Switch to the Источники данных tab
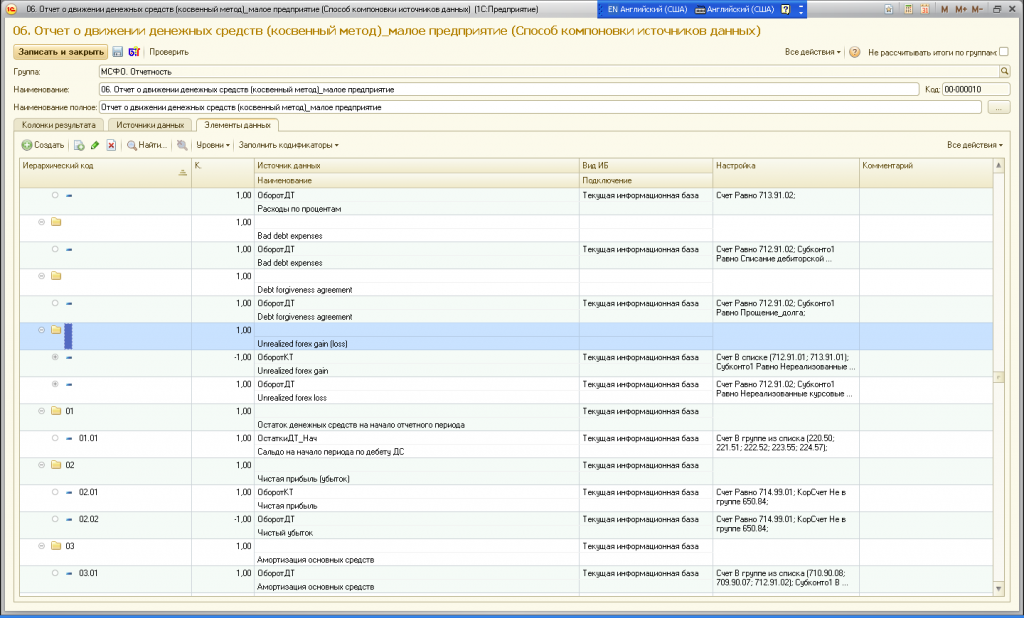Image resolution: width=1024 pixels, height=618 pixels. [150, 125]
